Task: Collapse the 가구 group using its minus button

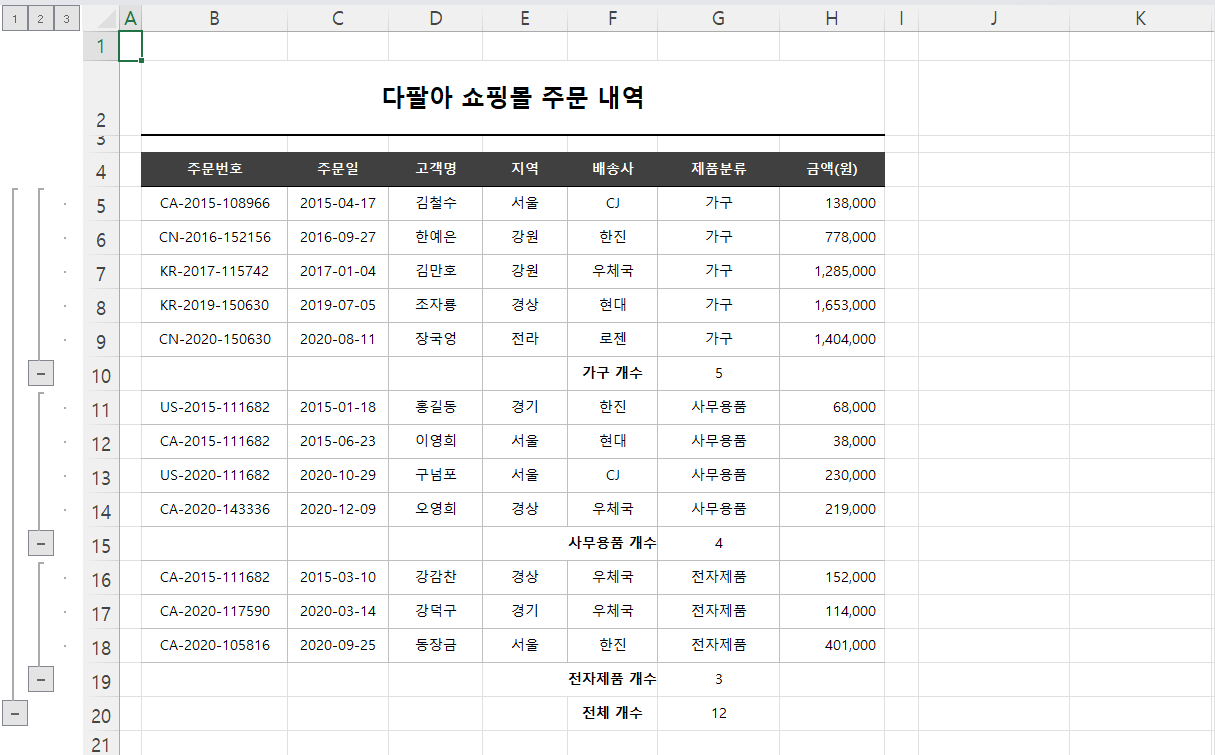Action: coord(41,372)
